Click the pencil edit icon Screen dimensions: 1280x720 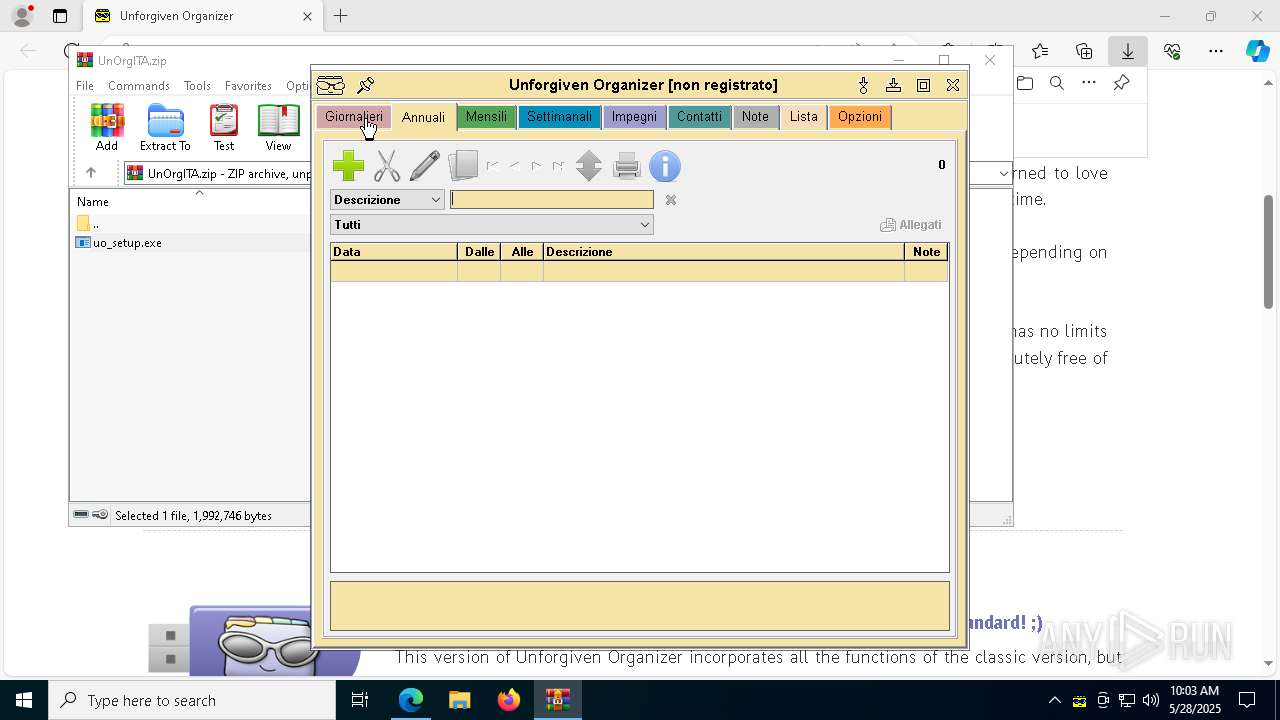point(425,166)
